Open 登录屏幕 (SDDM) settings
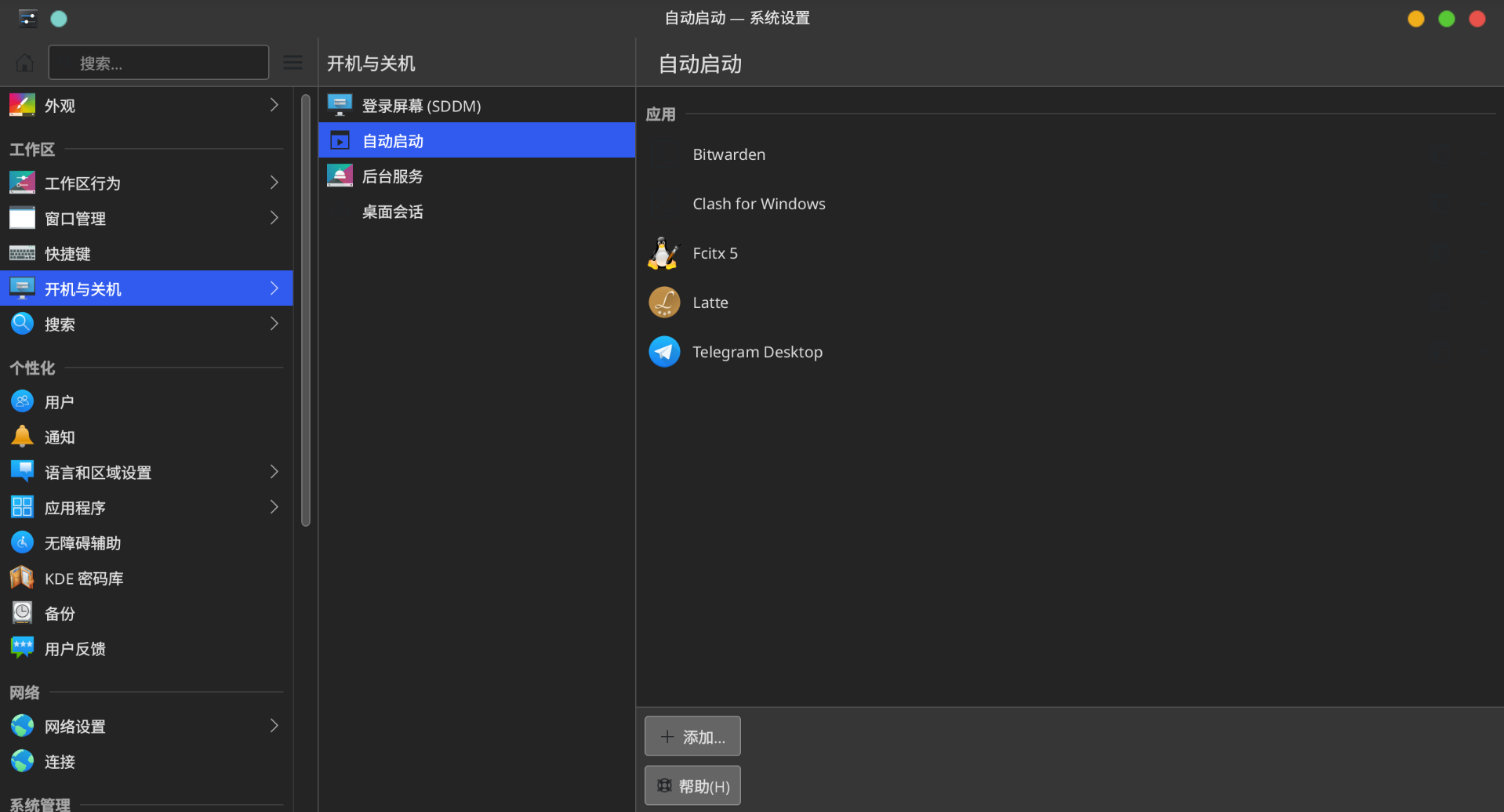The height and width of the screenshot is (812, 1504). tap(421, 106)
